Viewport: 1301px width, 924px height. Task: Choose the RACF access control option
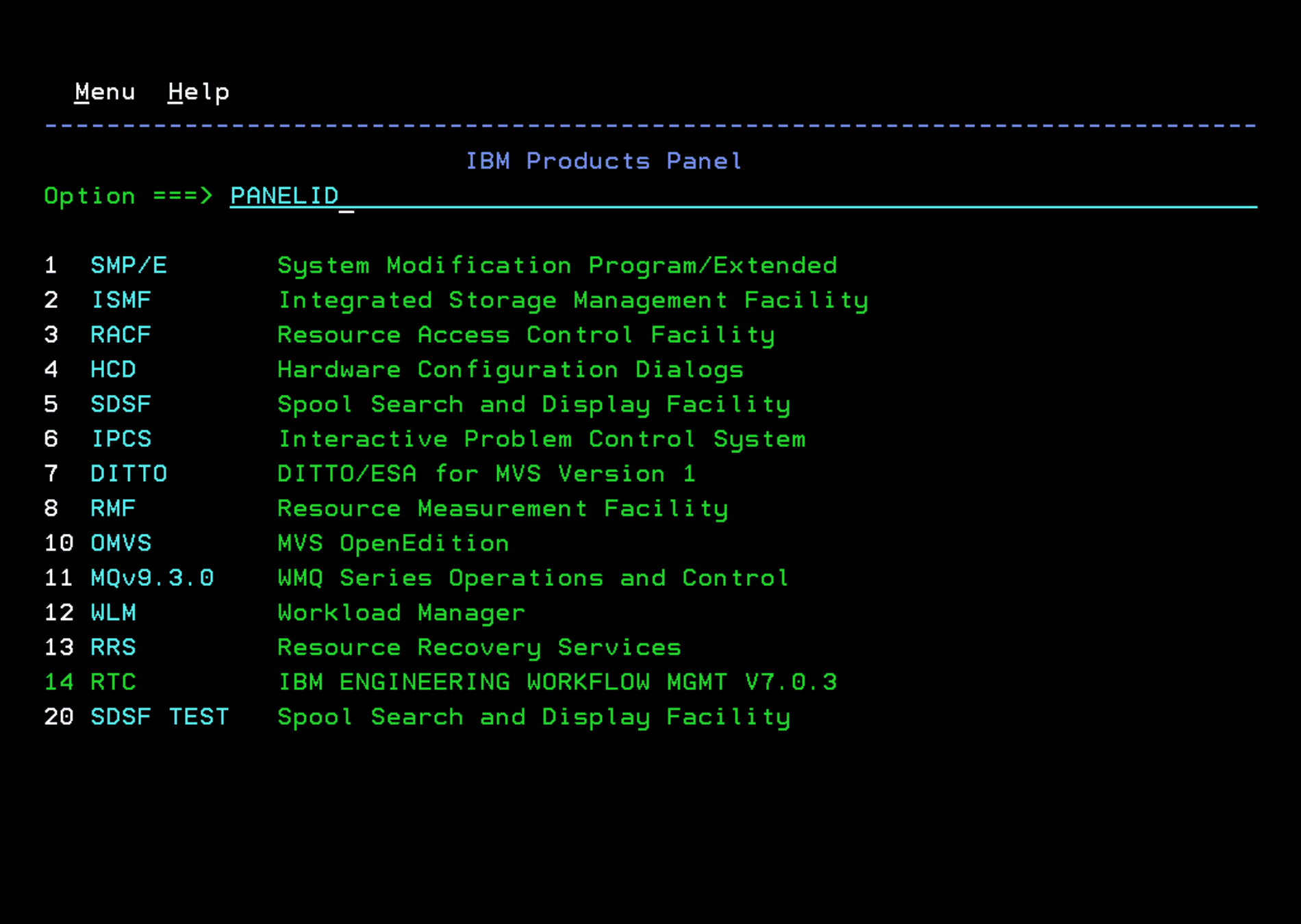point(121,335)
